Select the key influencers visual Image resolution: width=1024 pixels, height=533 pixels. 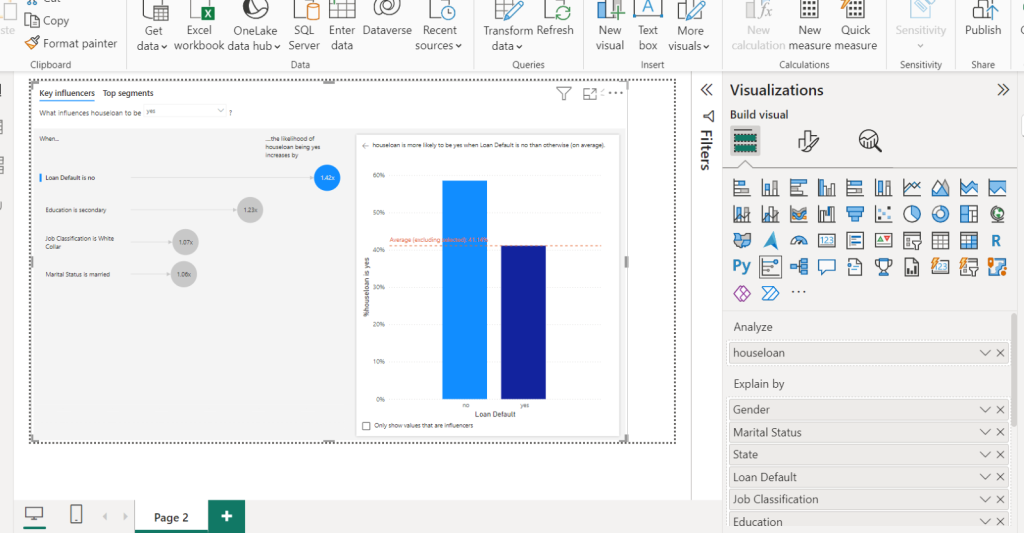coord(770,266)
